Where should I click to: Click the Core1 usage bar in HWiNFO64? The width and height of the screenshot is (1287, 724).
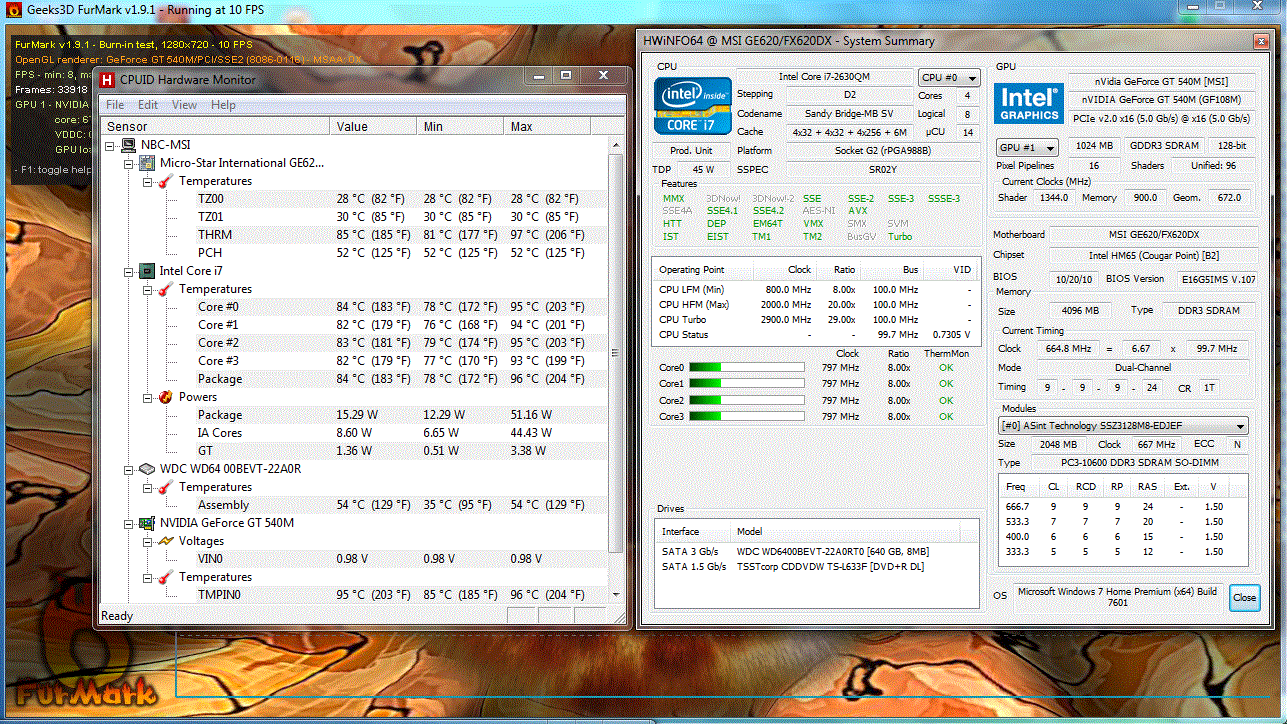tap(746, 384)
